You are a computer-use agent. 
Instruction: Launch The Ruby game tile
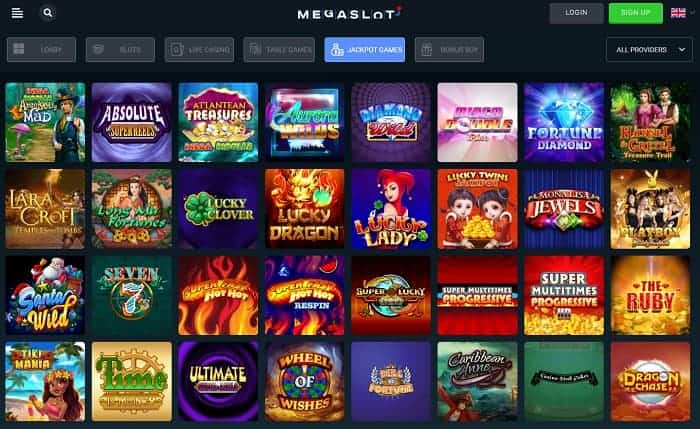[x=650, y=295]
